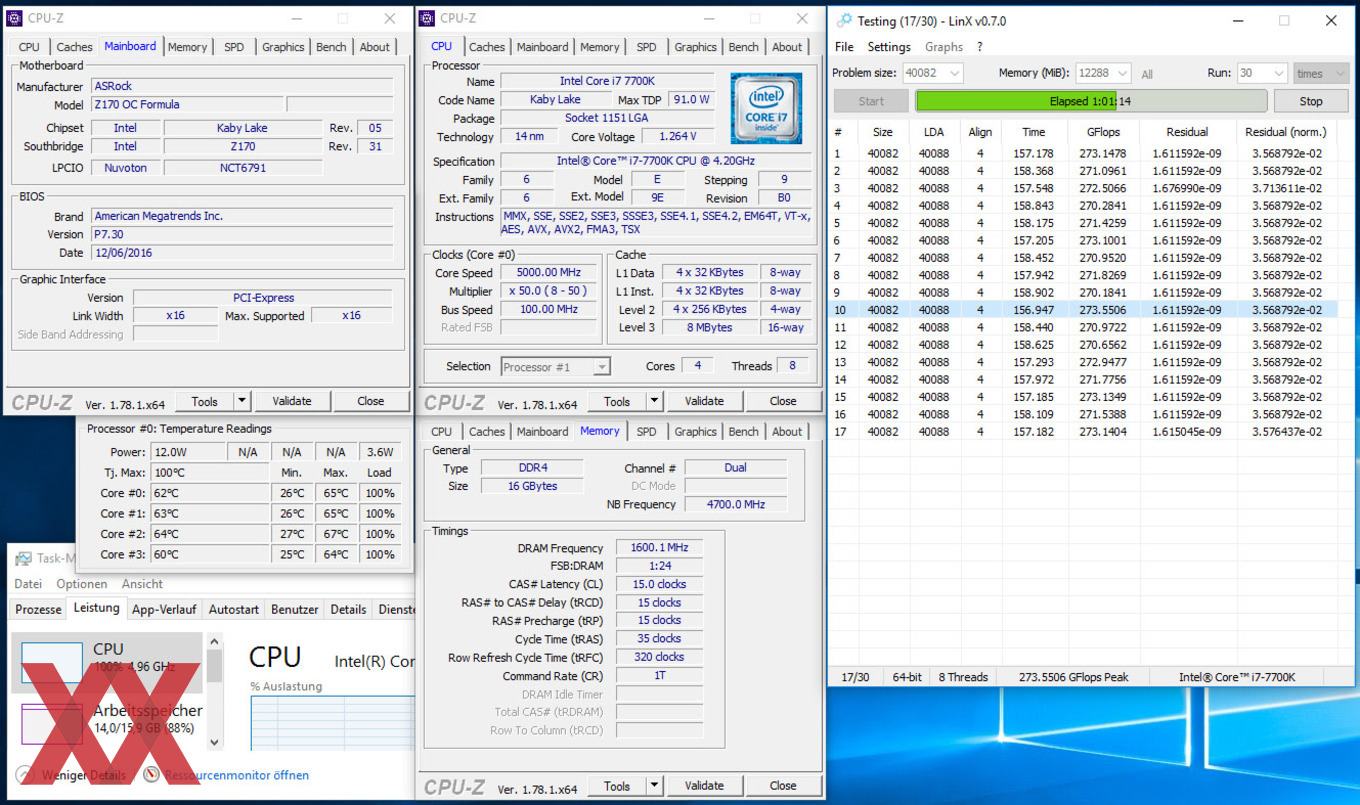Image resolution: width=1360 pixels, height=805 pixels.
Task: Click the Core Speed value 5000.00 MHz
Action: 548,273
